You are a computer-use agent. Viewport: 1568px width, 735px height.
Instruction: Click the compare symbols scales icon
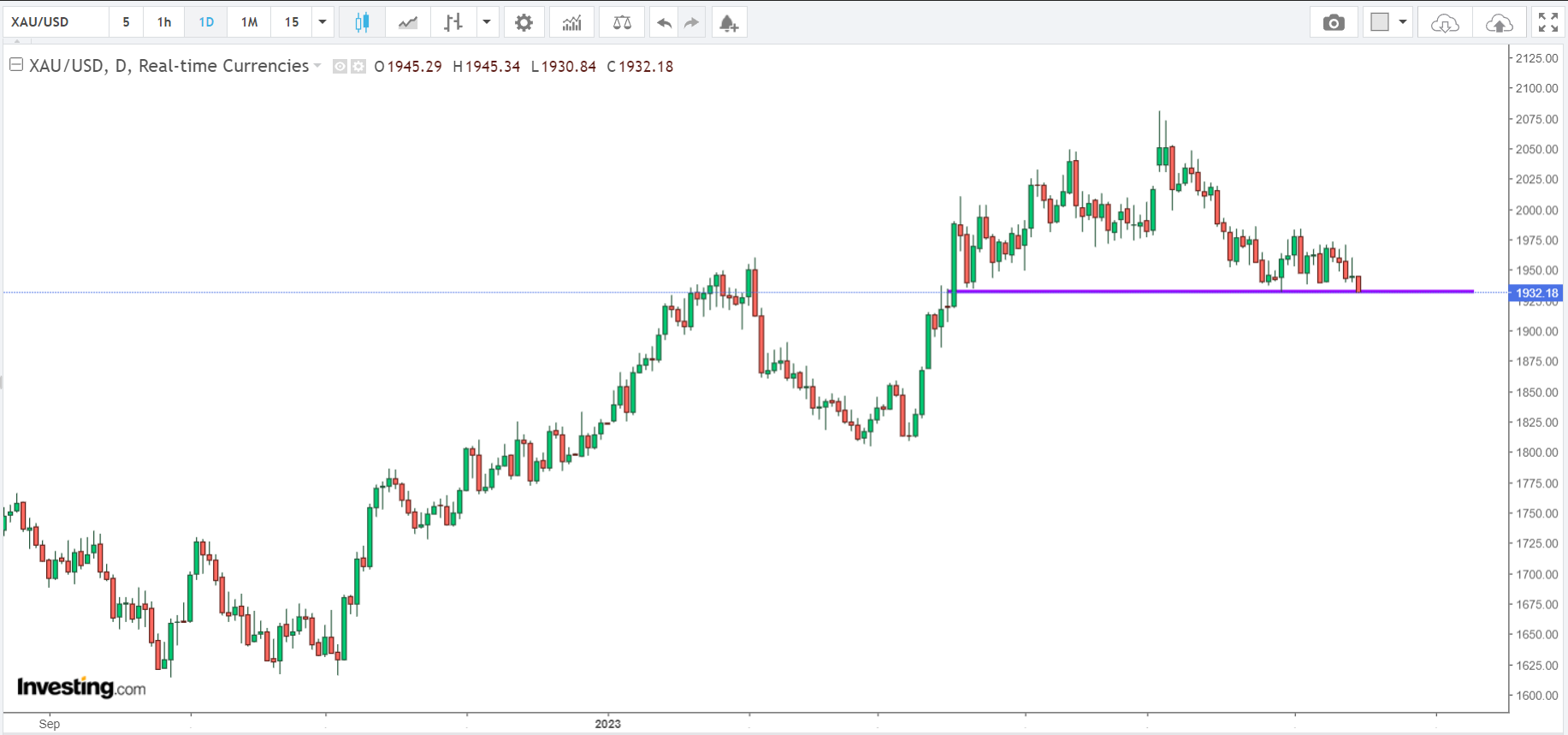[x=622, y=22]
